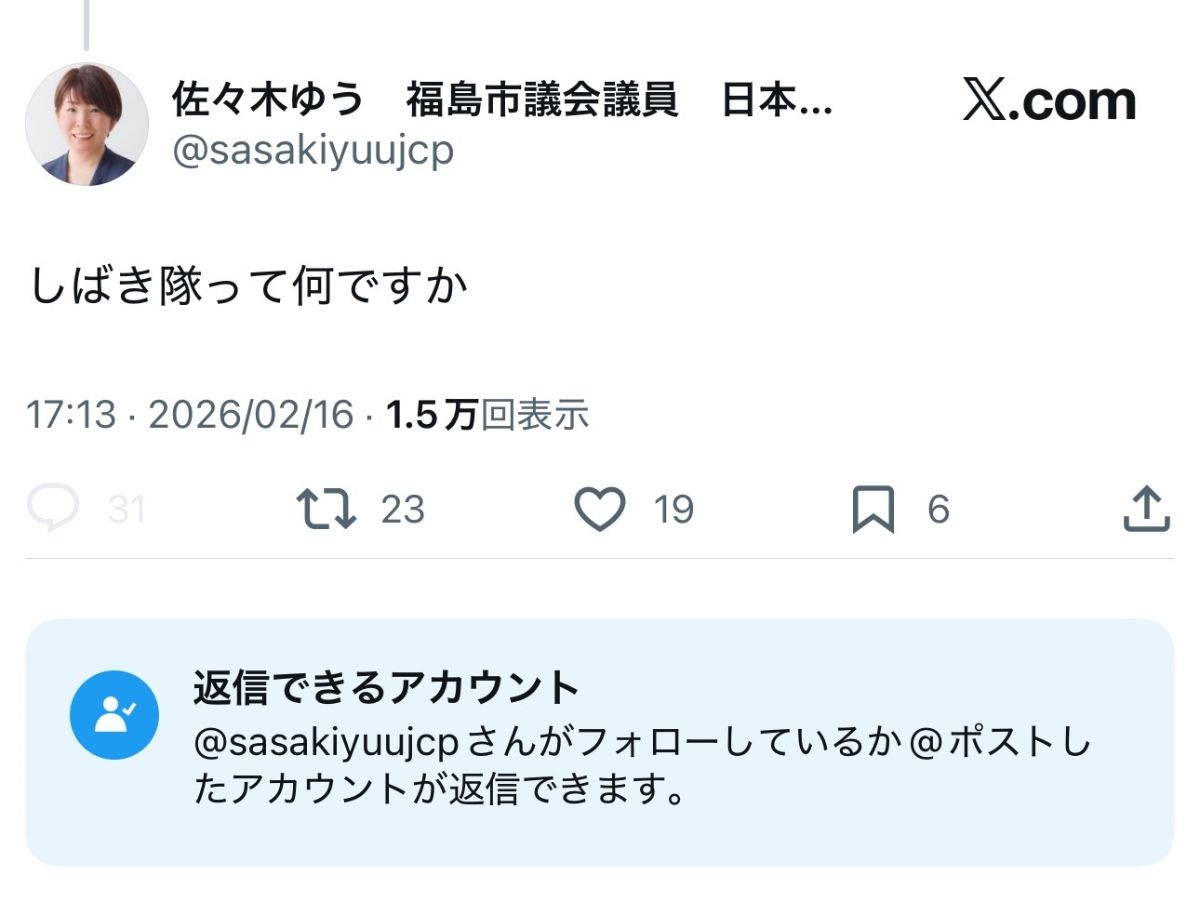
Task: Click the date 2026/02/16
Action: 251,415
